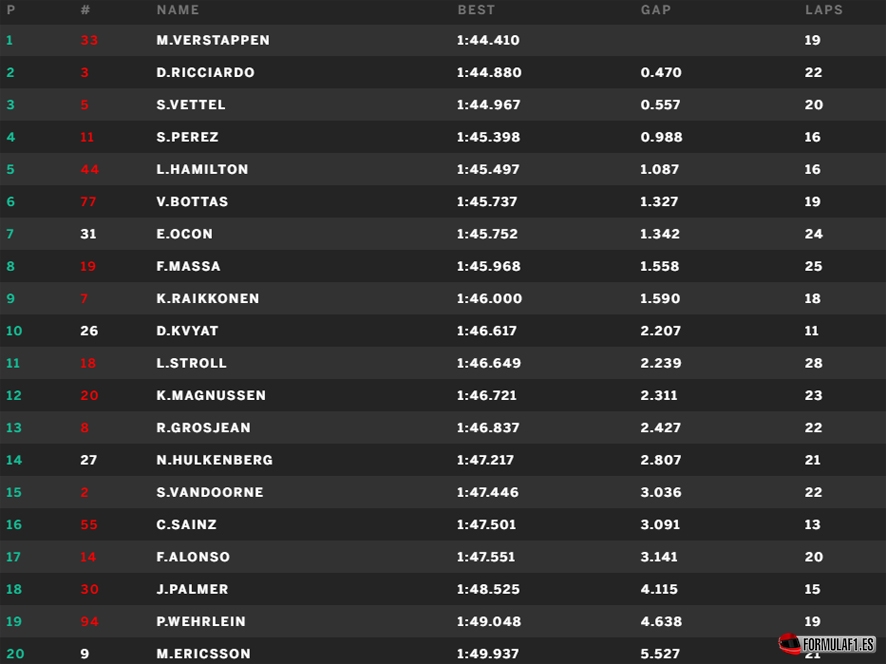Click K.RAIKKONEN best time 1:46.000
The width and height of the screenshot is (886, 664).
click(489, 298)
